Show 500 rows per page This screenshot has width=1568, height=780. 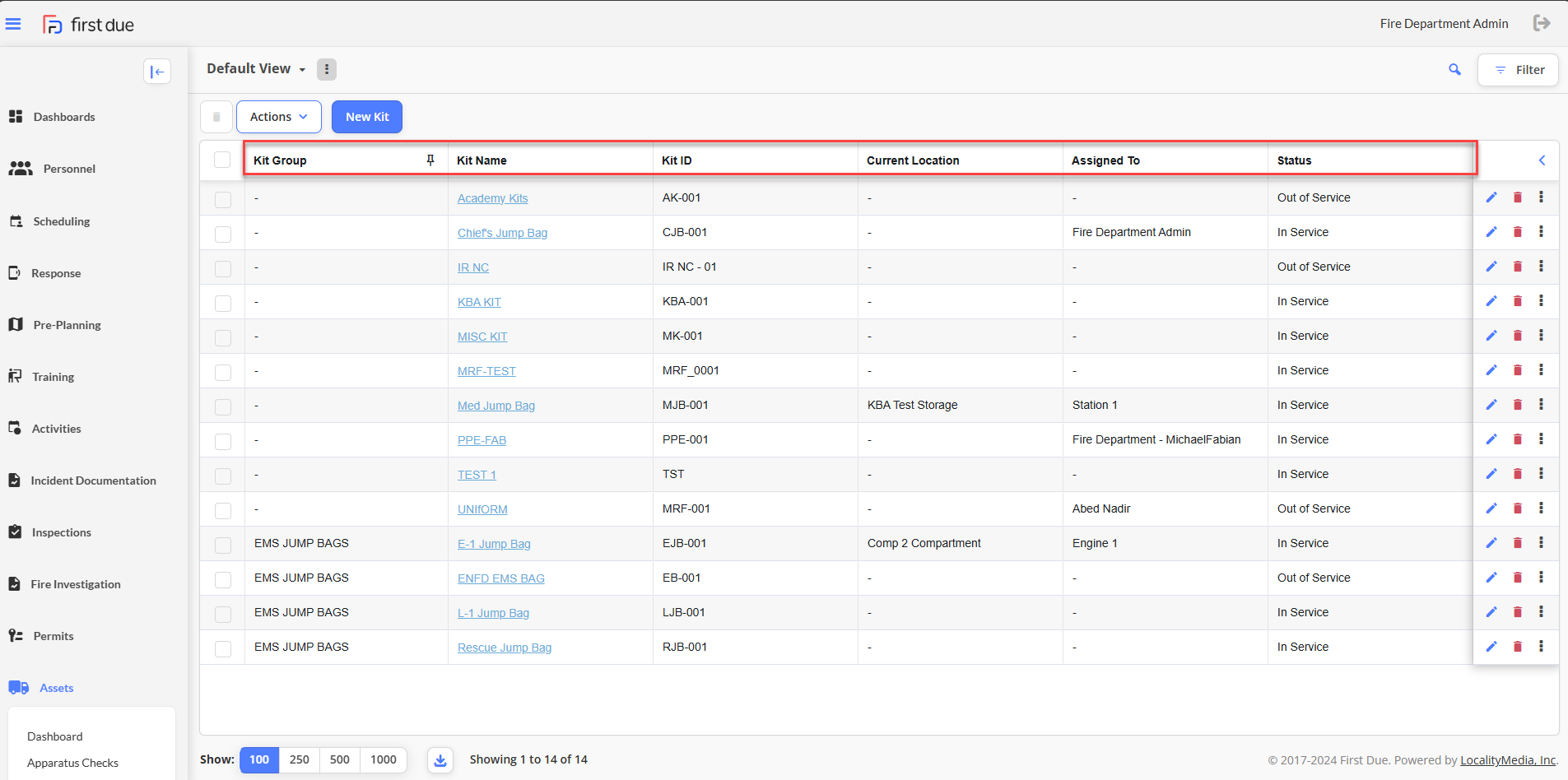tap(340, 760)
